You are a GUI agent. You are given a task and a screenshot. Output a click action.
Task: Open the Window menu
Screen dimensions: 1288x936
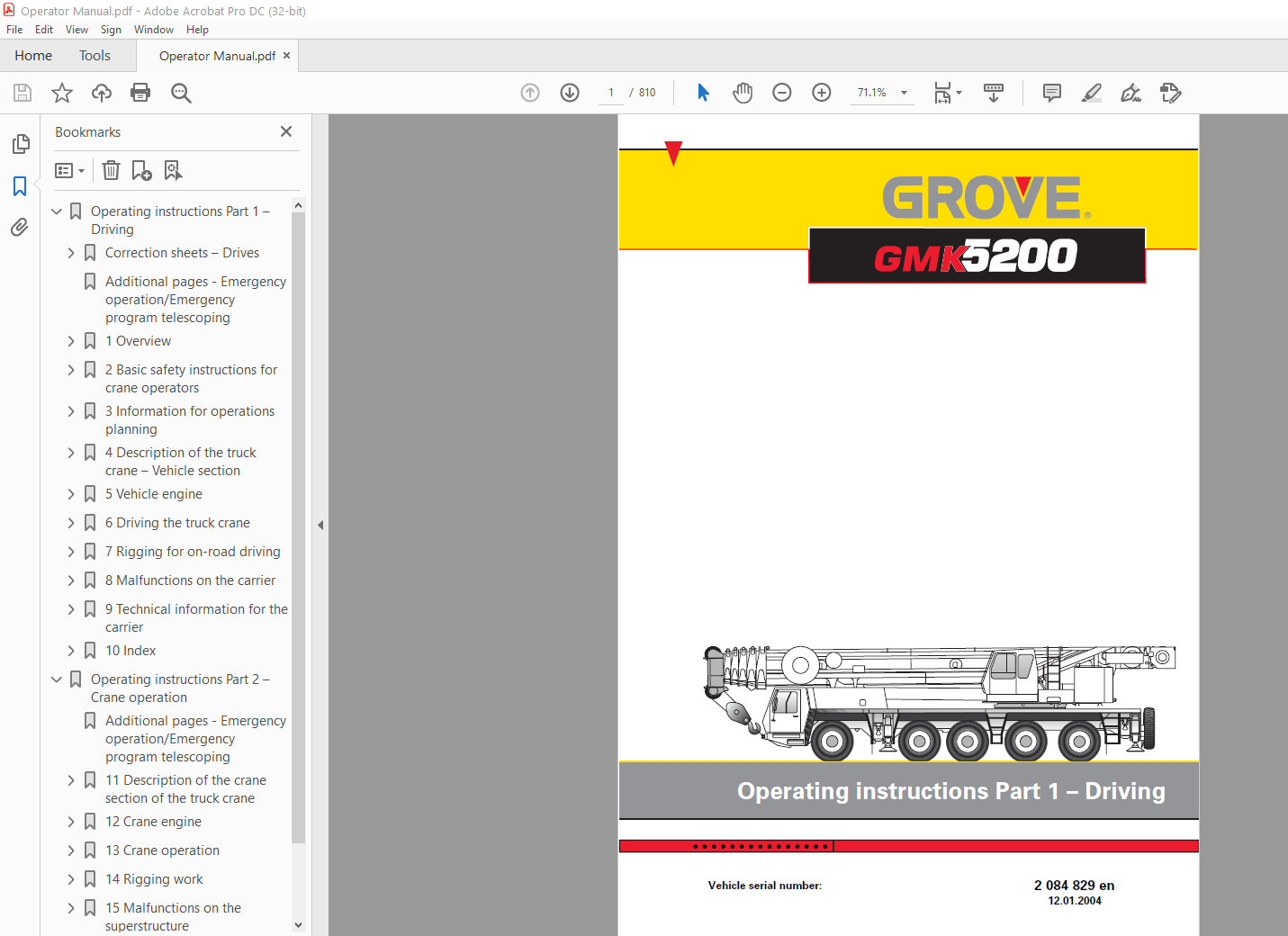[154, 30]
